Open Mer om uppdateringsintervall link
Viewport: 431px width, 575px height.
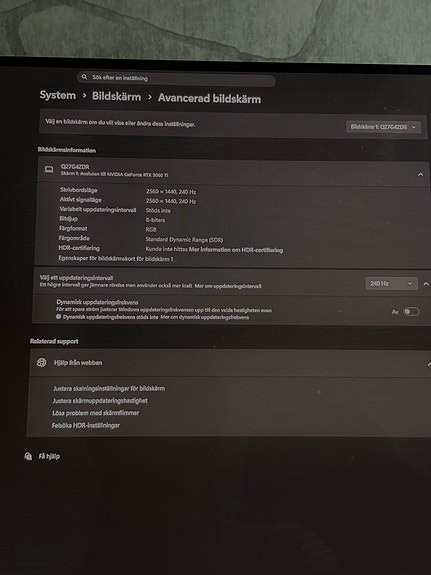point(228,286)
